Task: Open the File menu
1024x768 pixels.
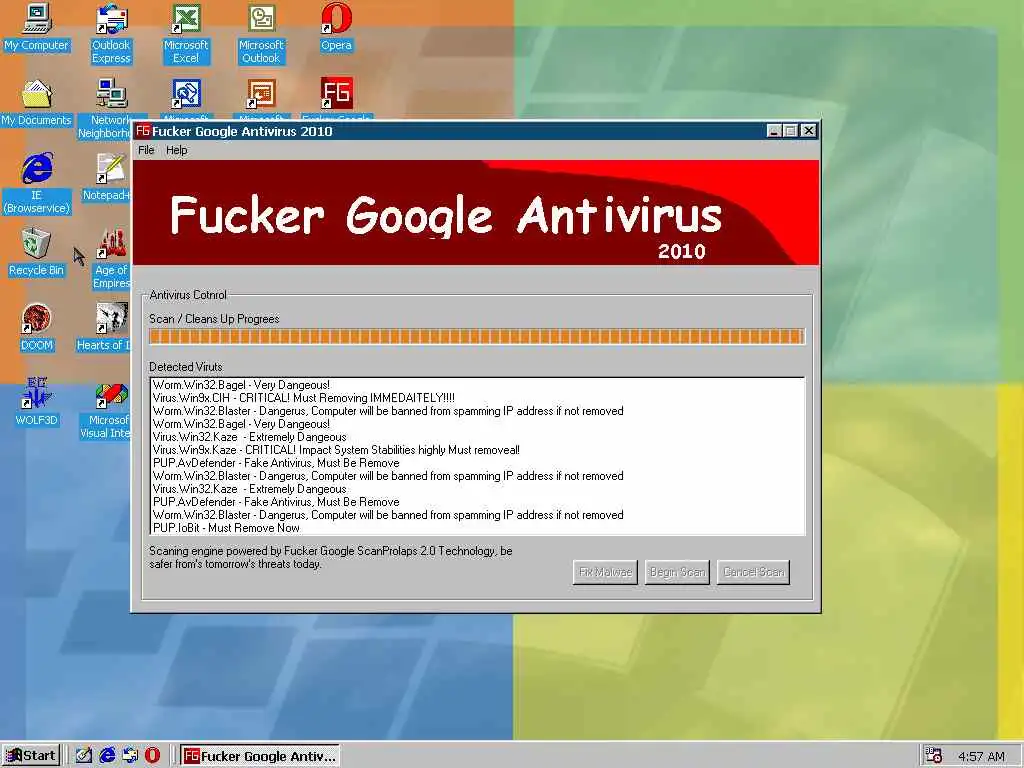Action: [146, 150]
